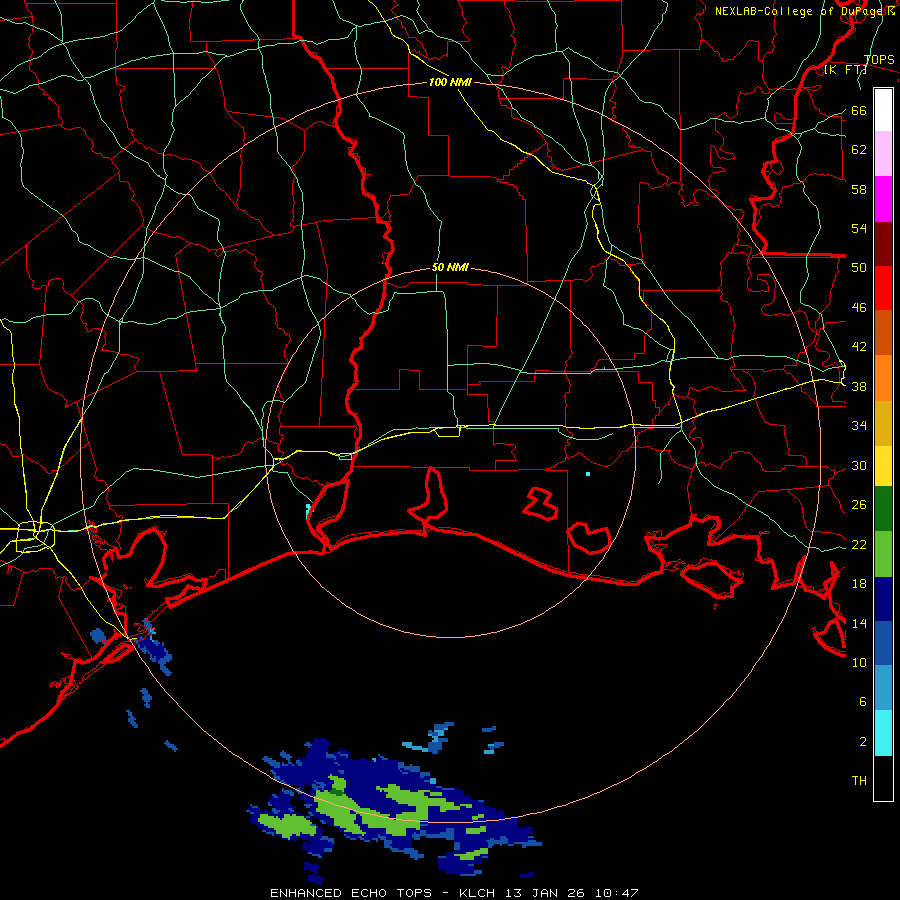Click the cyan band near the legend bottom
The width and height of the screenshot is (900, 900).
pos(883,733)
